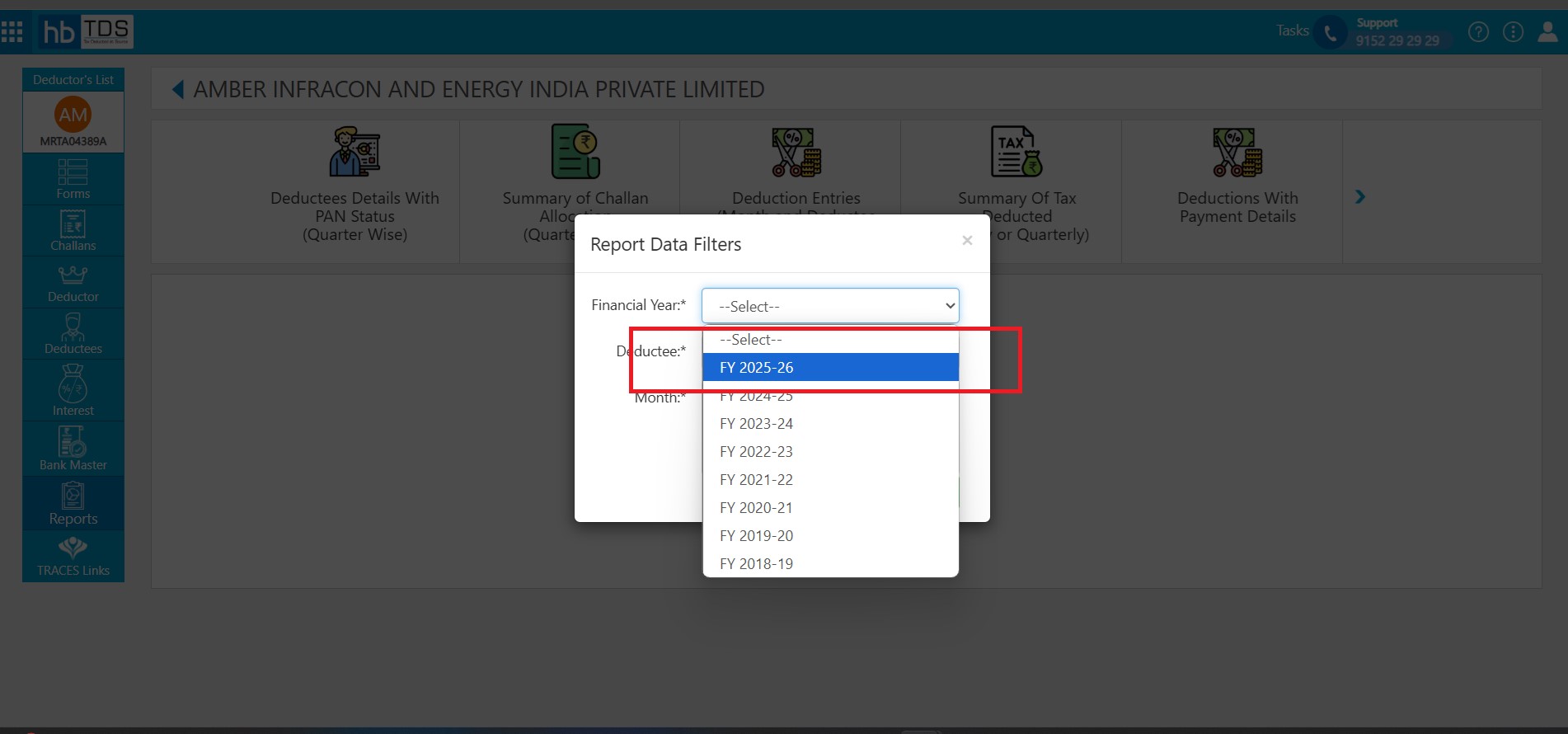Open Challans in the sidebar
This screenshot has height=734, width=1568.
(x=73, y=231)
